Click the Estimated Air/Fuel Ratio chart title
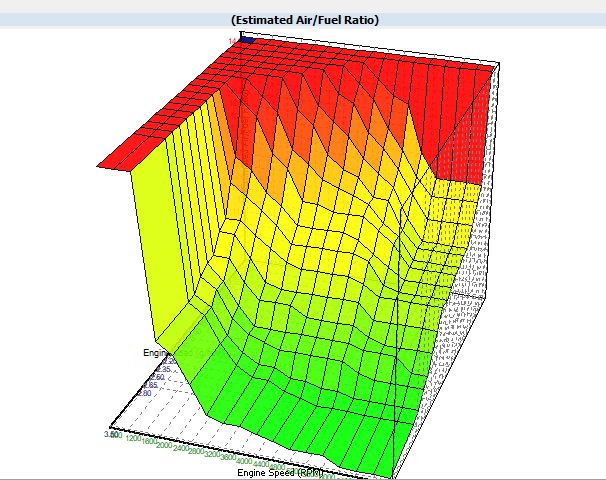The height and width of the screenshot is (480, 606). coord(304,19)
